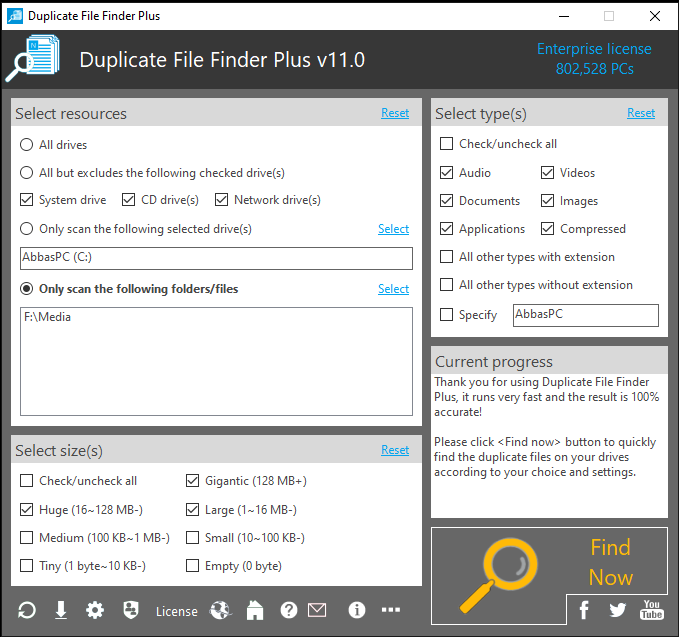Screen dimensions: 679x637
Task: Open the Facebook page icon
Action: pyautogui.click(x=584, y=610)
